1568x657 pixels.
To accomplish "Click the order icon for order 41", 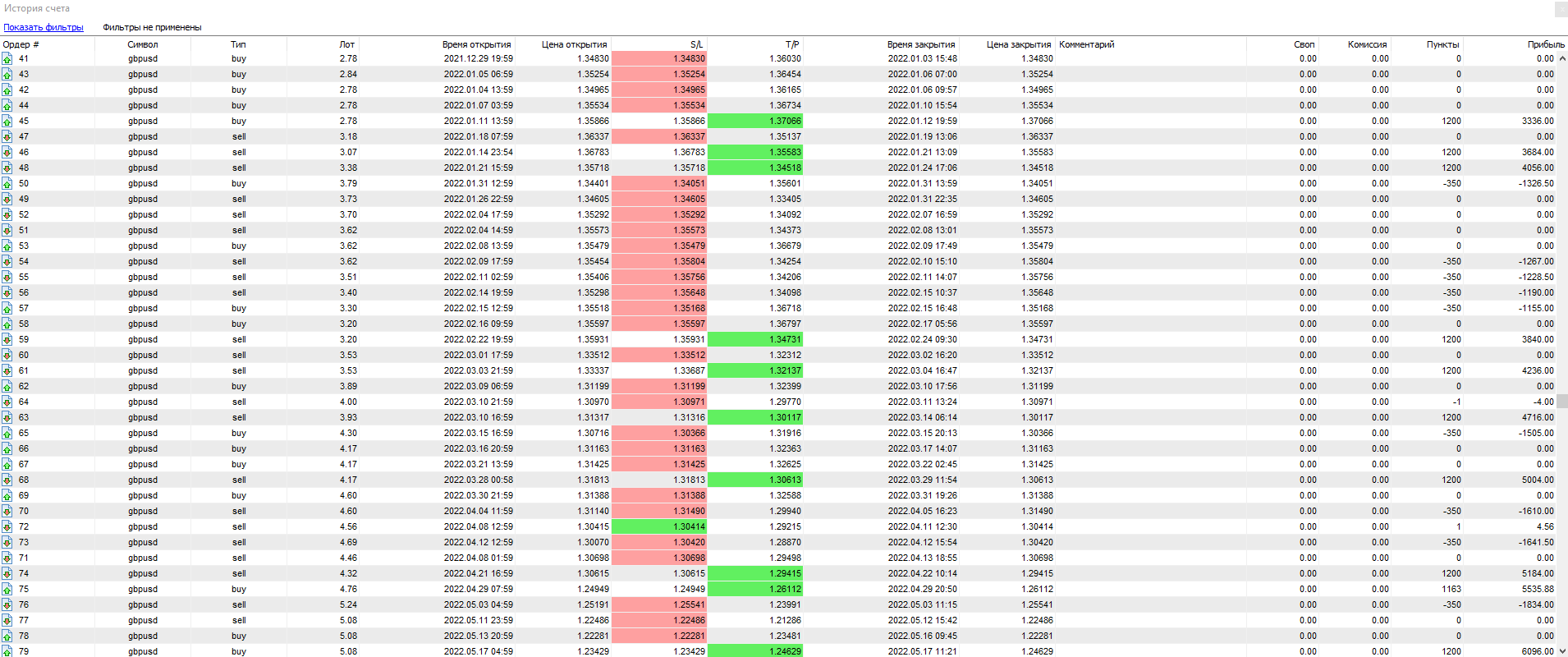I will pos(7,59).
